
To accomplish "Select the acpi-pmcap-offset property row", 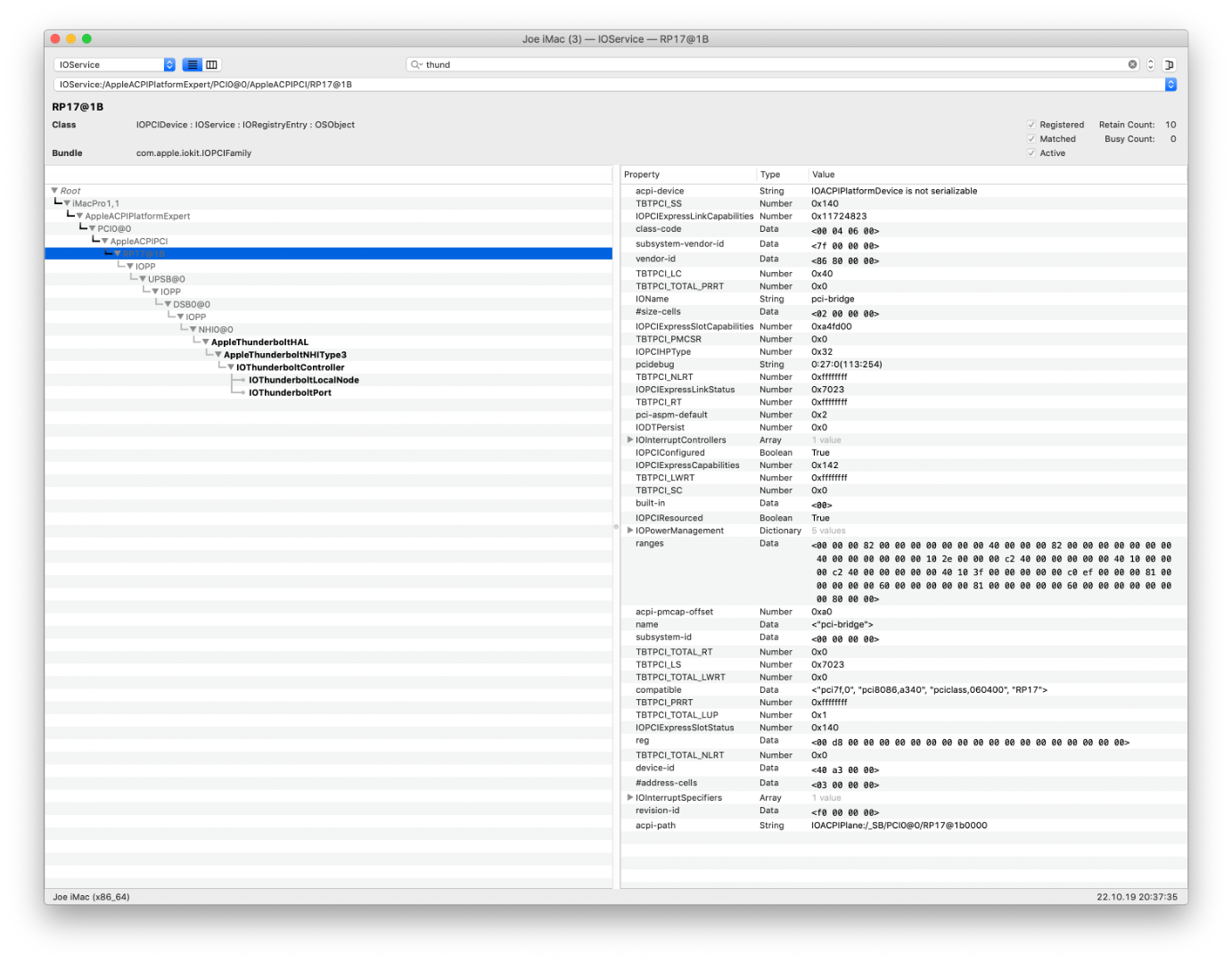I will point(903,612).
